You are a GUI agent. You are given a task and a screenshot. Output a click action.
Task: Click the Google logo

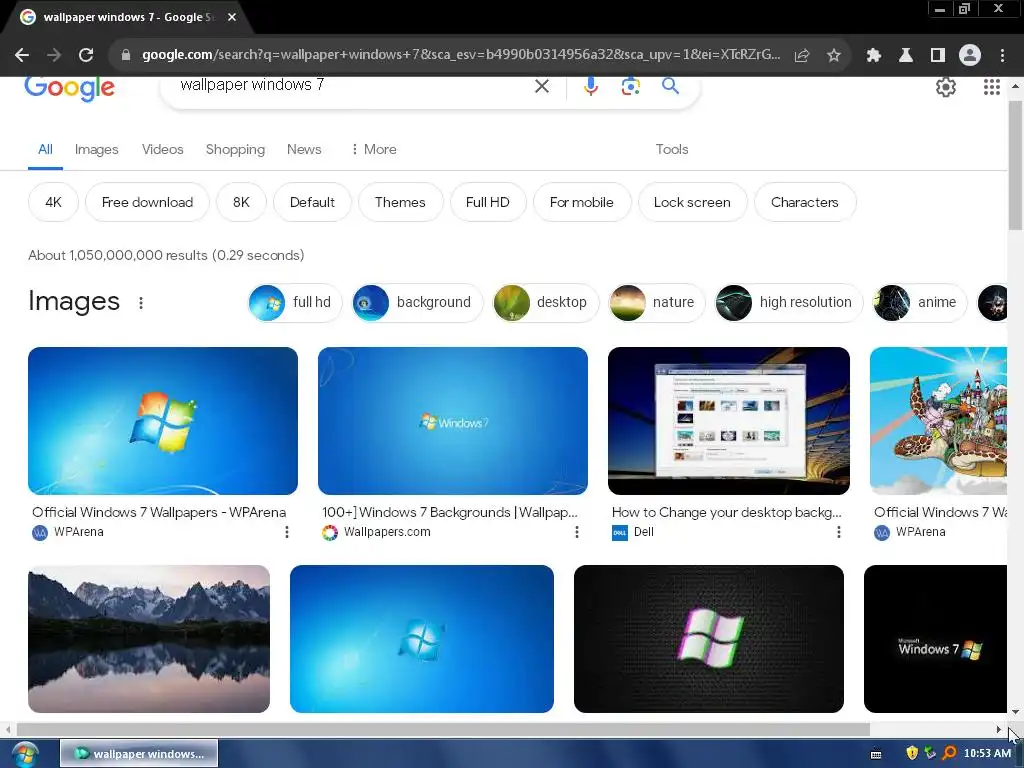click(x=69, y=89)
